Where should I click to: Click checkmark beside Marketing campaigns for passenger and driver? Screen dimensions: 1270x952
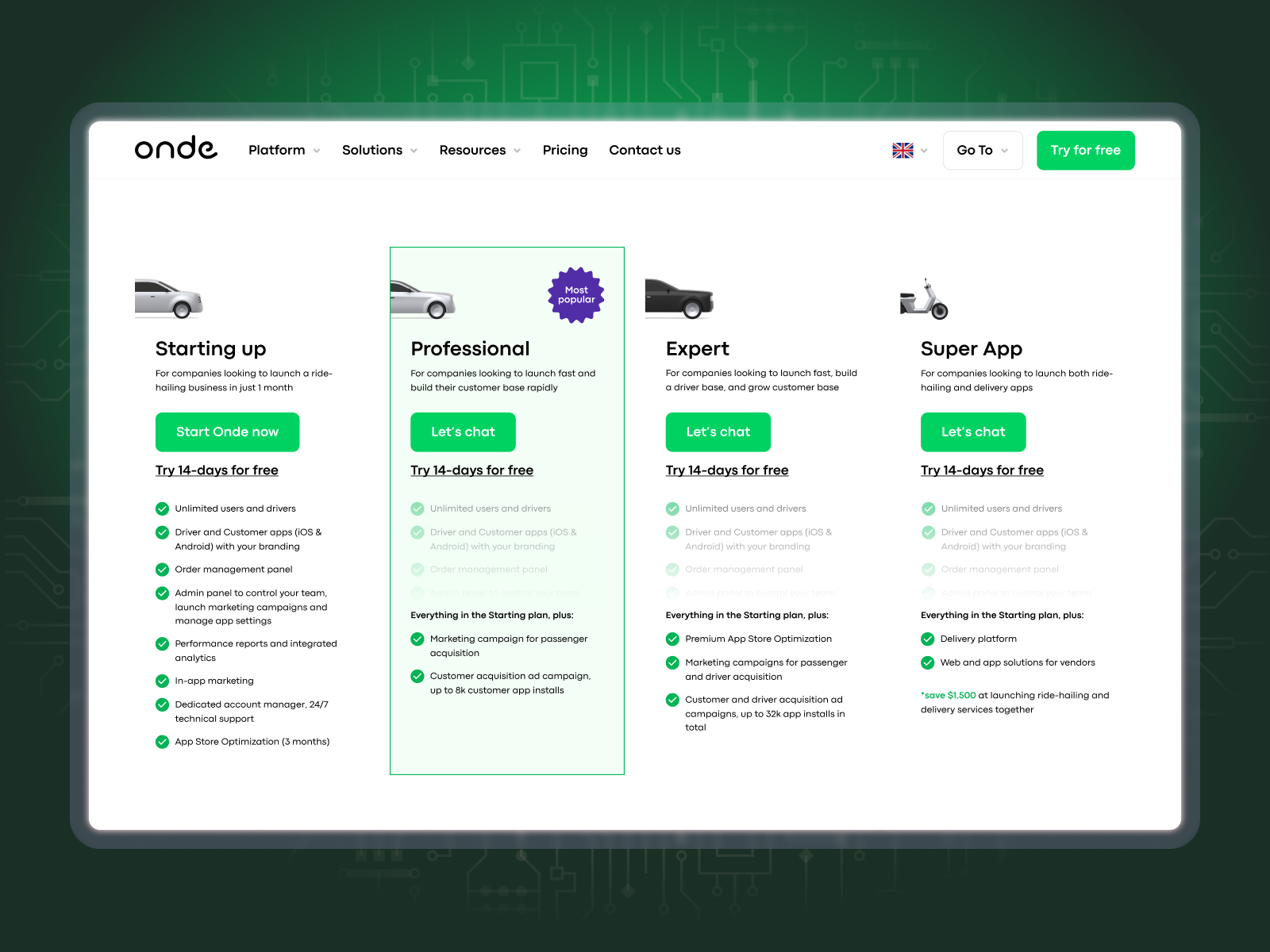pyautogui.click(x=672, y=662)
